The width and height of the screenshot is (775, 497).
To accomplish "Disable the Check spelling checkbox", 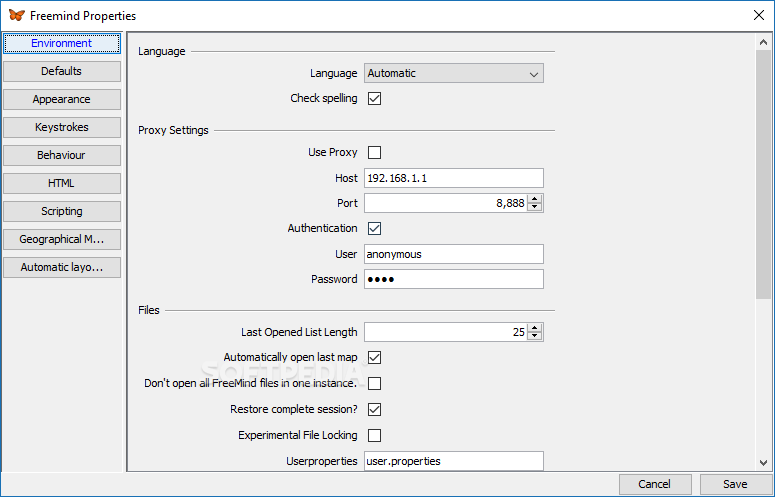I will tap(375, 98).
